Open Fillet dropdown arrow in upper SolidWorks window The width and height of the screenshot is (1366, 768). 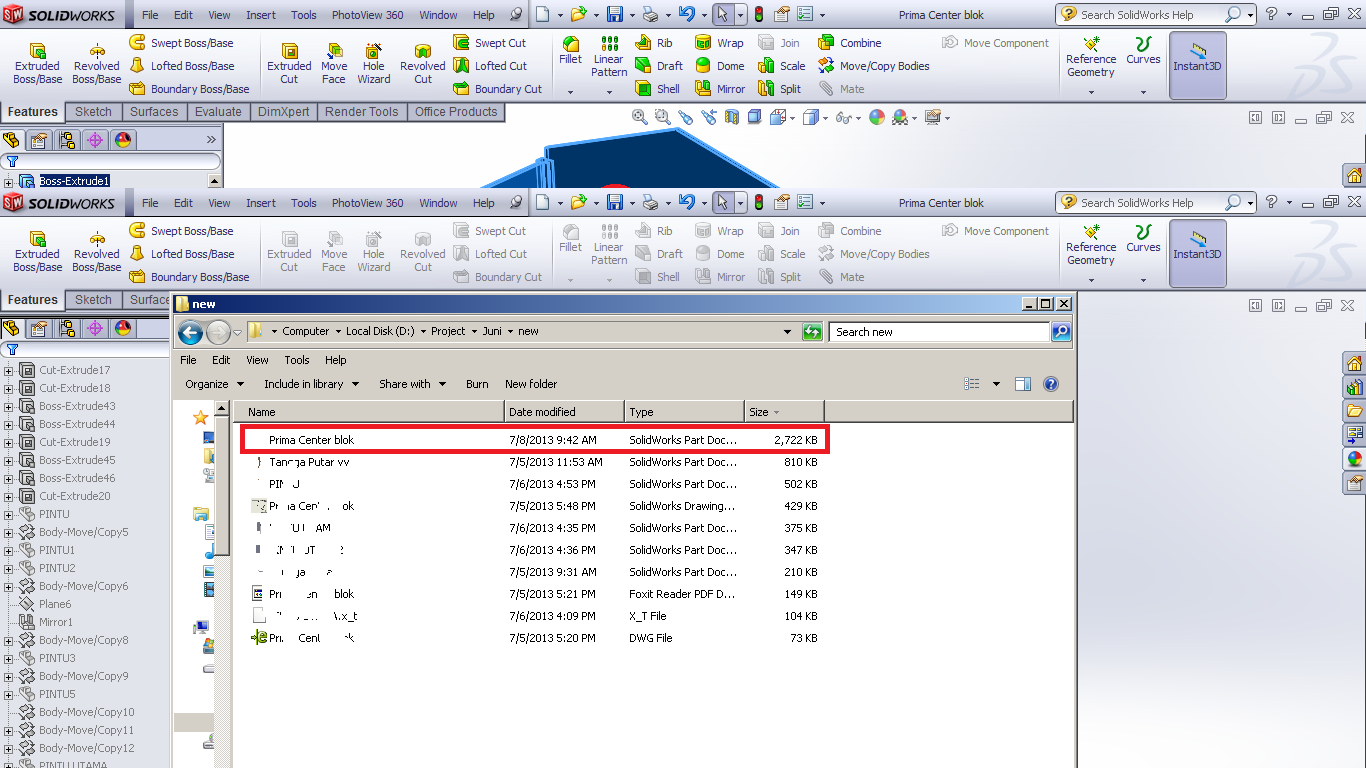570,92
